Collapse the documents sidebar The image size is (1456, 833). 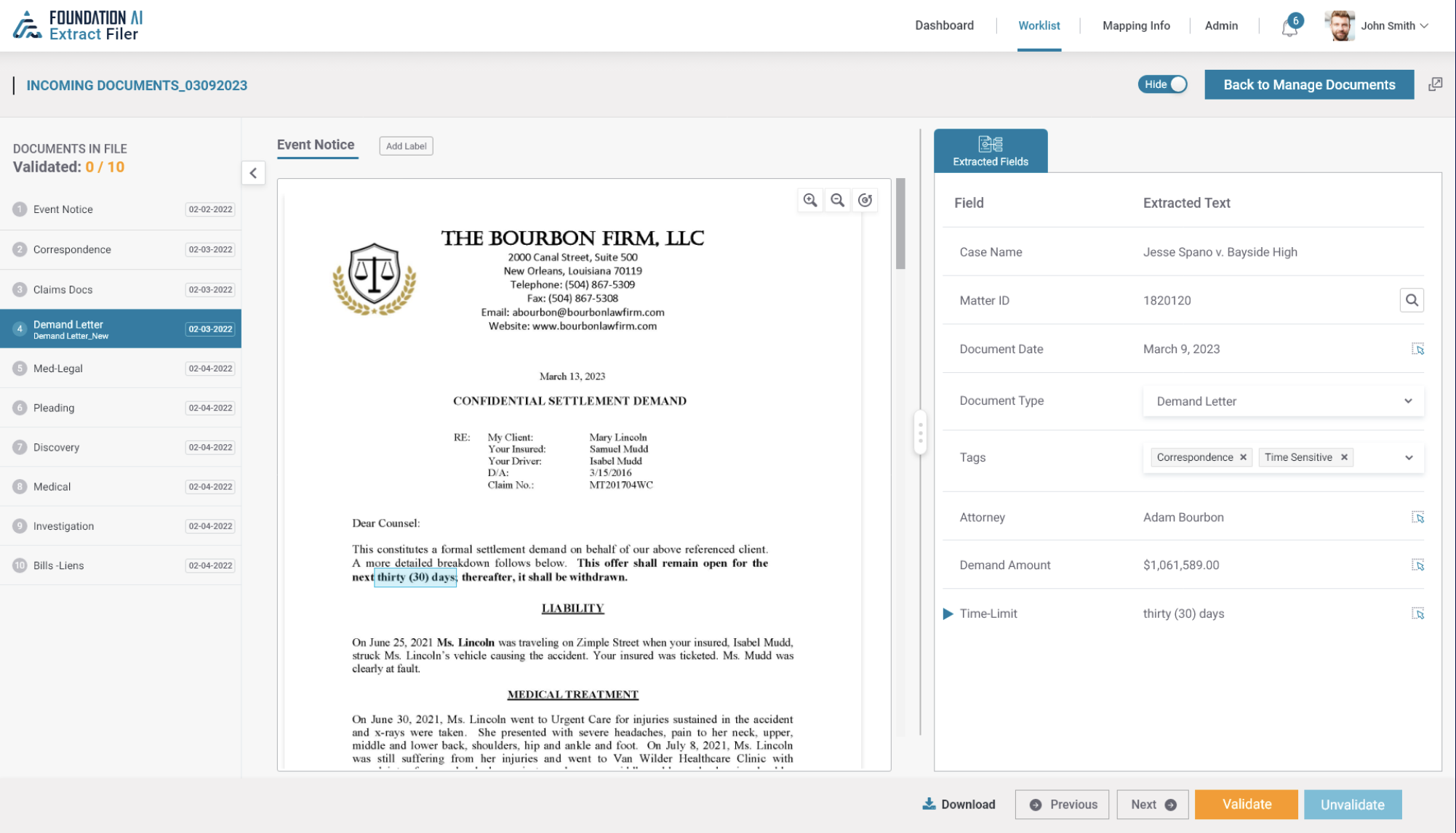click(253, 174)
